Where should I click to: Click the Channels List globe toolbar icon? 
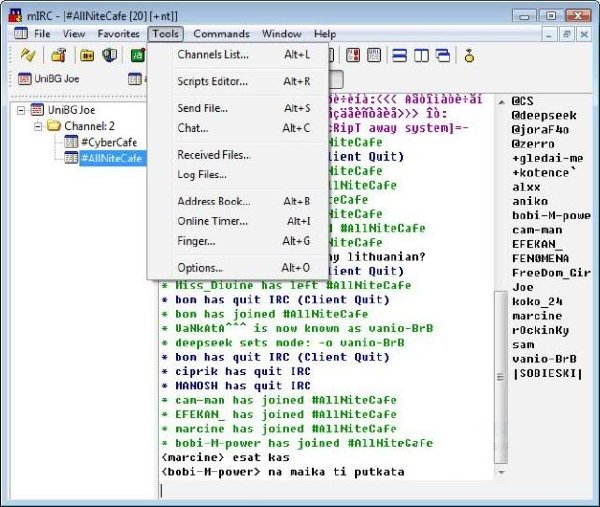click(110, 55)
